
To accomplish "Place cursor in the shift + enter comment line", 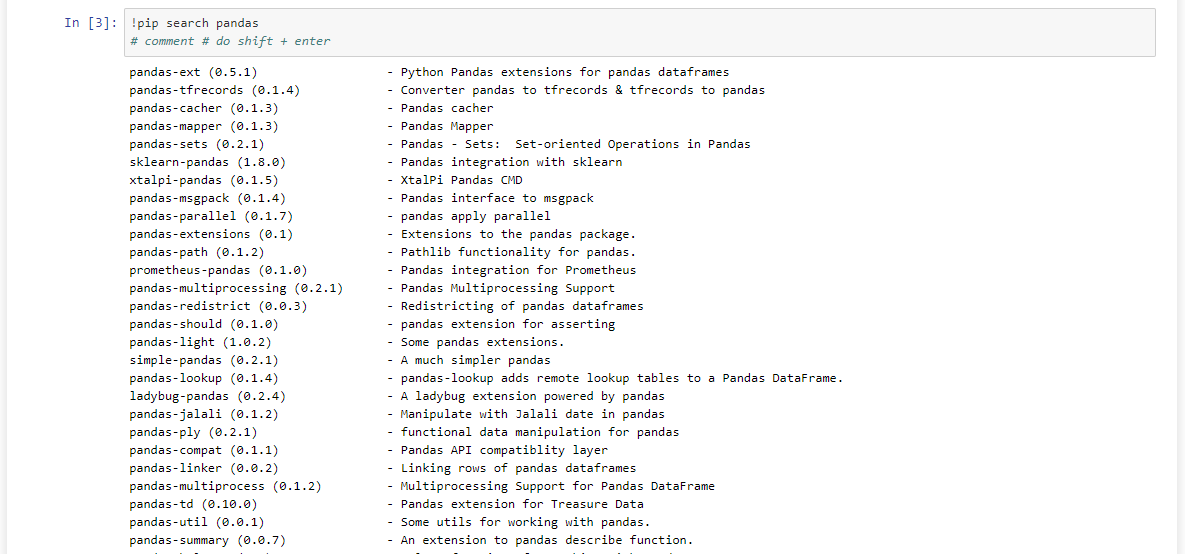I will (x=230, y=41).
